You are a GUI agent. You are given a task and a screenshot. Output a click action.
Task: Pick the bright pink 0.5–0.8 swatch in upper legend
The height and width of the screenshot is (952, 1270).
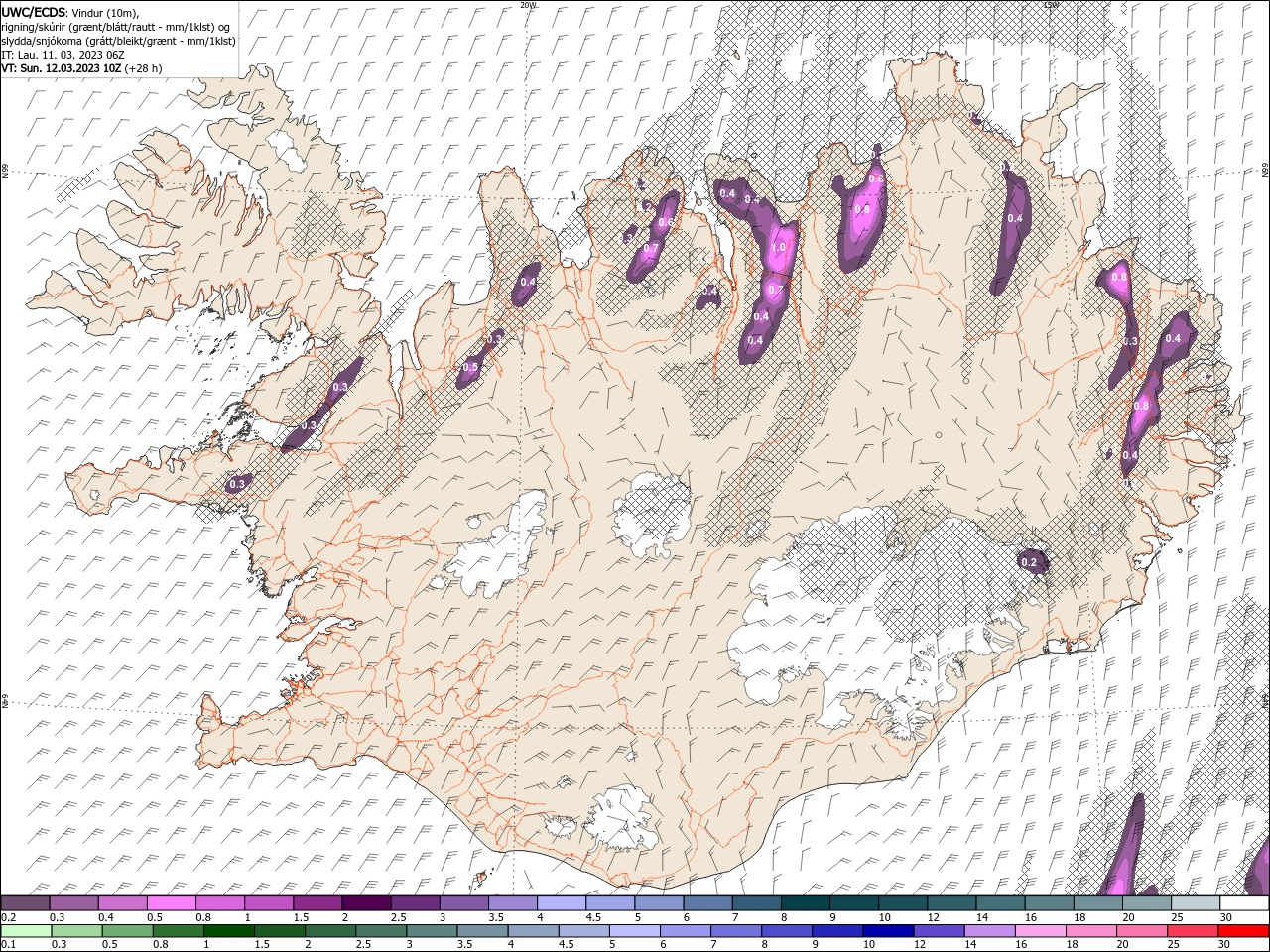click(x=171, y=903)
